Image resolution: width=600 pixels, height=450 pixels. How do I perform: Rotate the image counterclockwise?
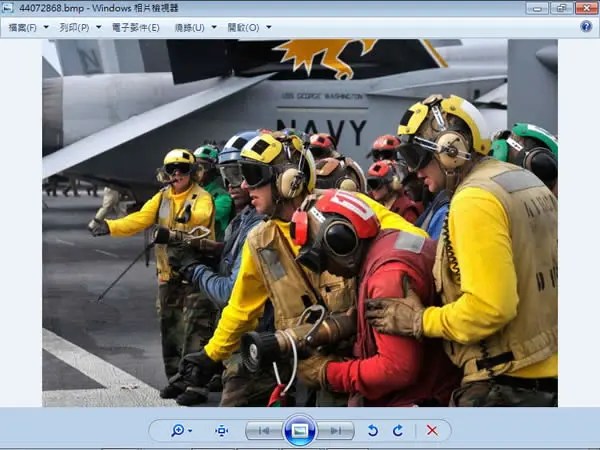(372, 431)
